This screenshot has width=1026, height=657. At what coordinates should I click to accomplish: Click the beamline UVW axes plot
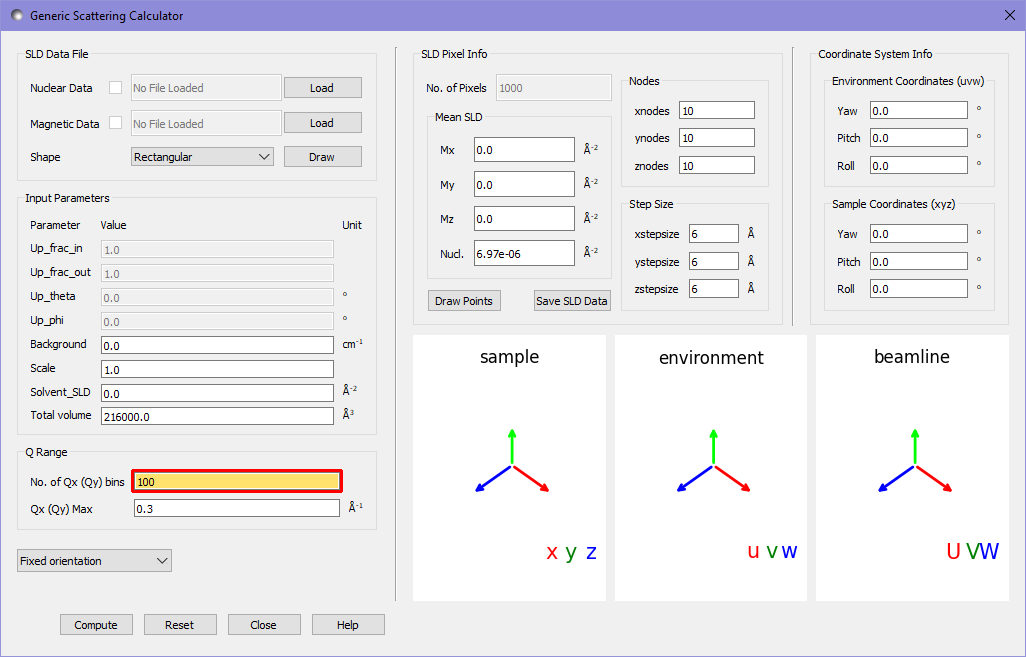(x=912, y=468)
